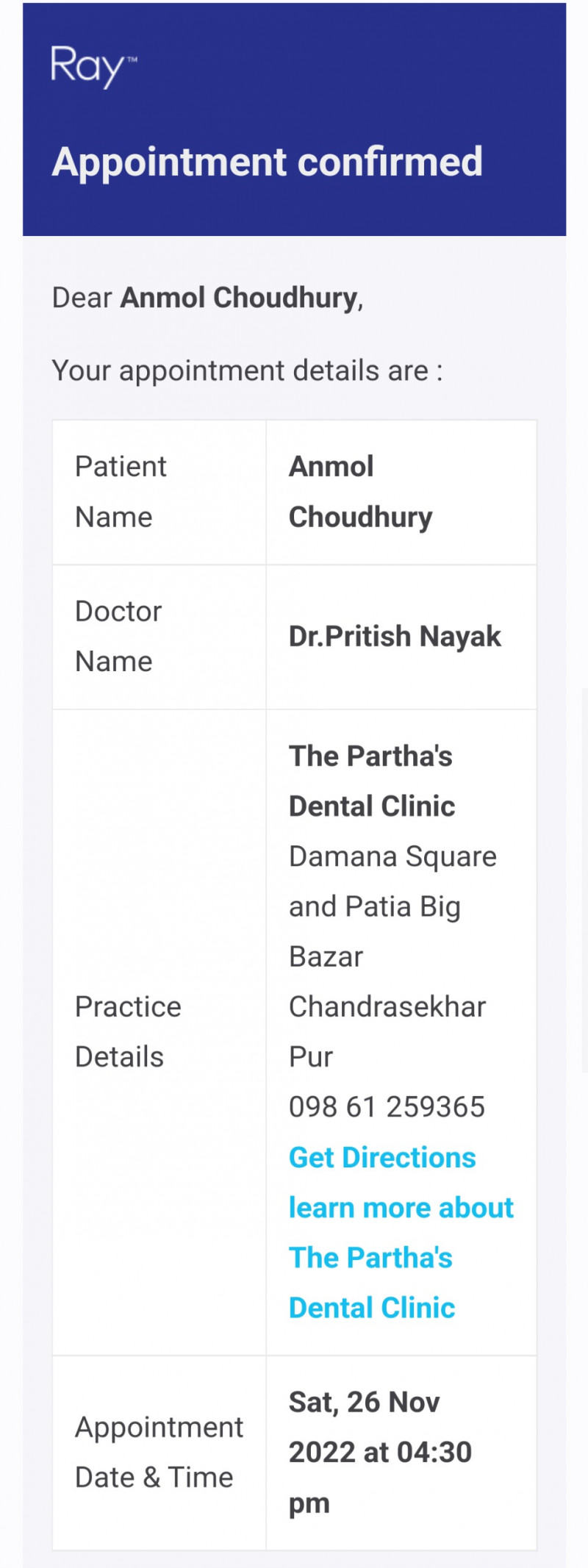588x1568 pixels.
Task: Click the Dear Anmol Choudhury greeting line
Action: click(208, 298)
